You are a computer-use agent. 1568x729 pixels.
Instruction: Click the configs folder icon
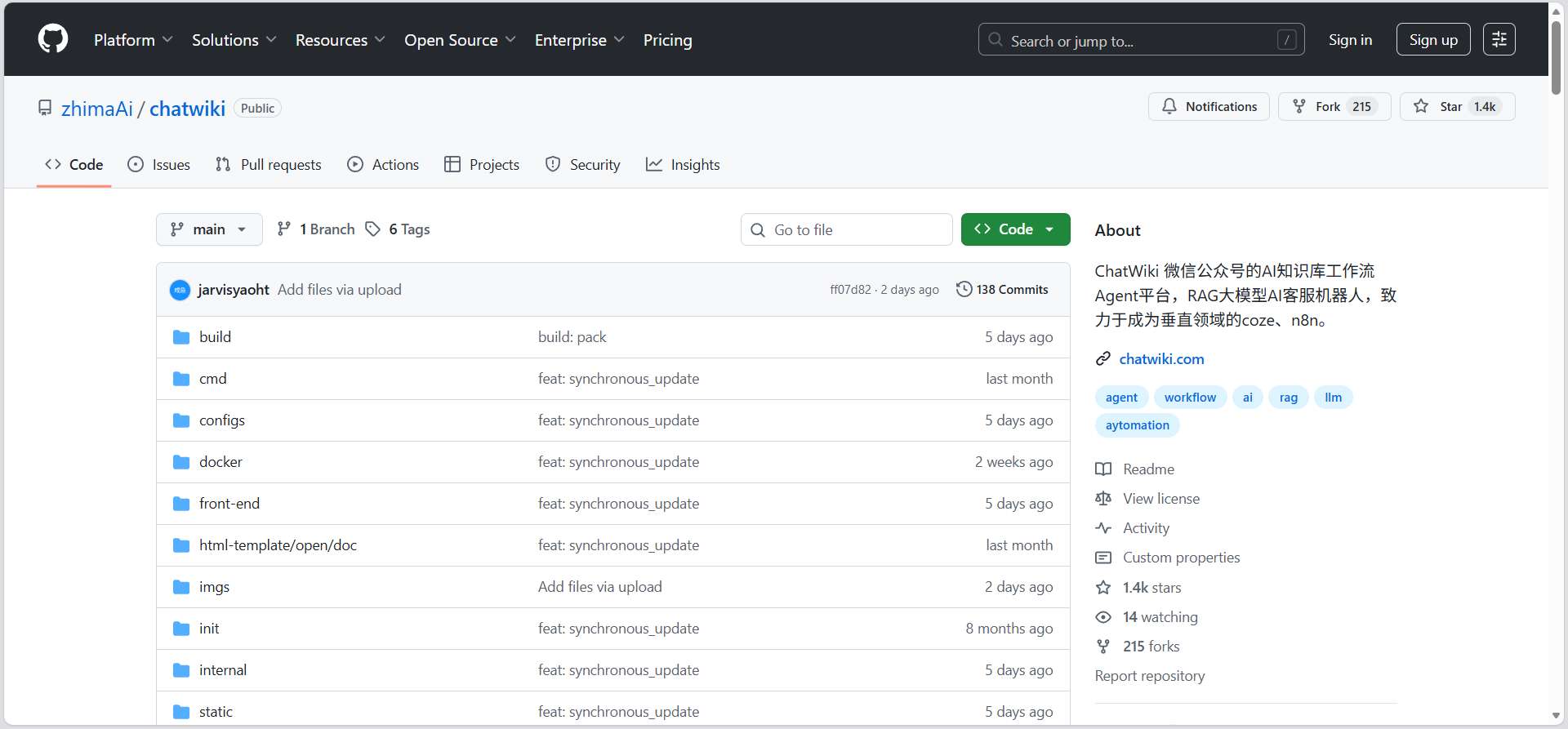181,420
